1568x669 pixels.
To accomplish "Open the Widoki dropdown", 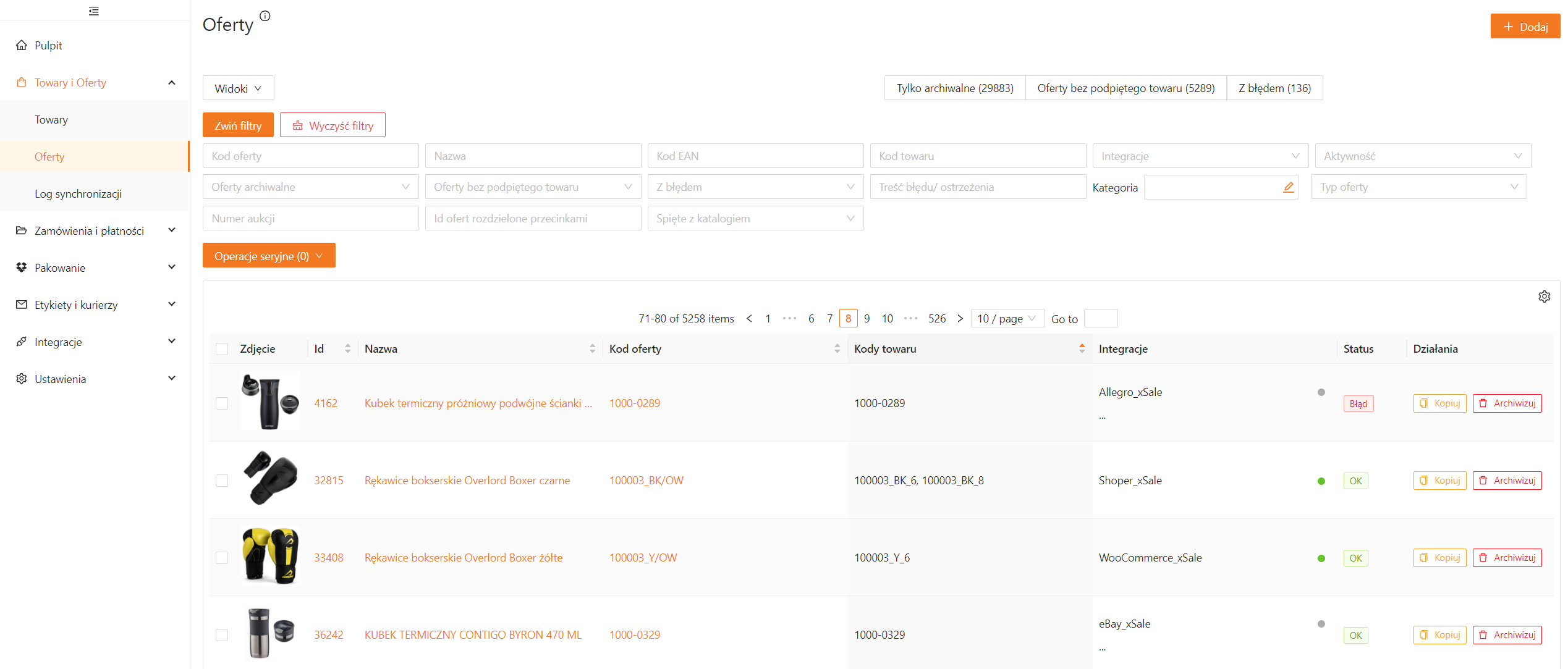I will pyautogui.click(x=238, y=88).
